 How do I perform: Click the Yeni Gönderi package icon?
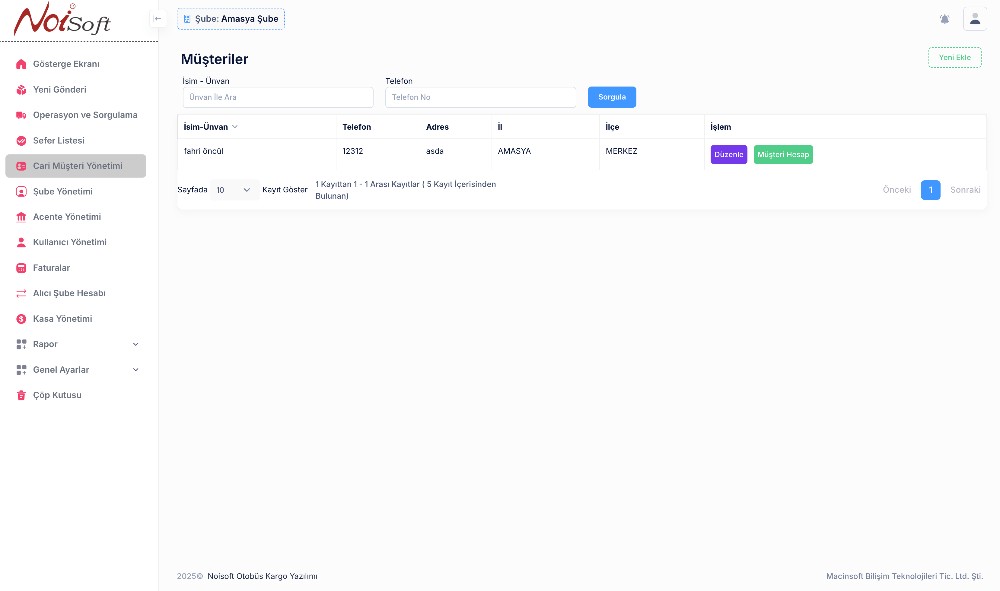21,90
